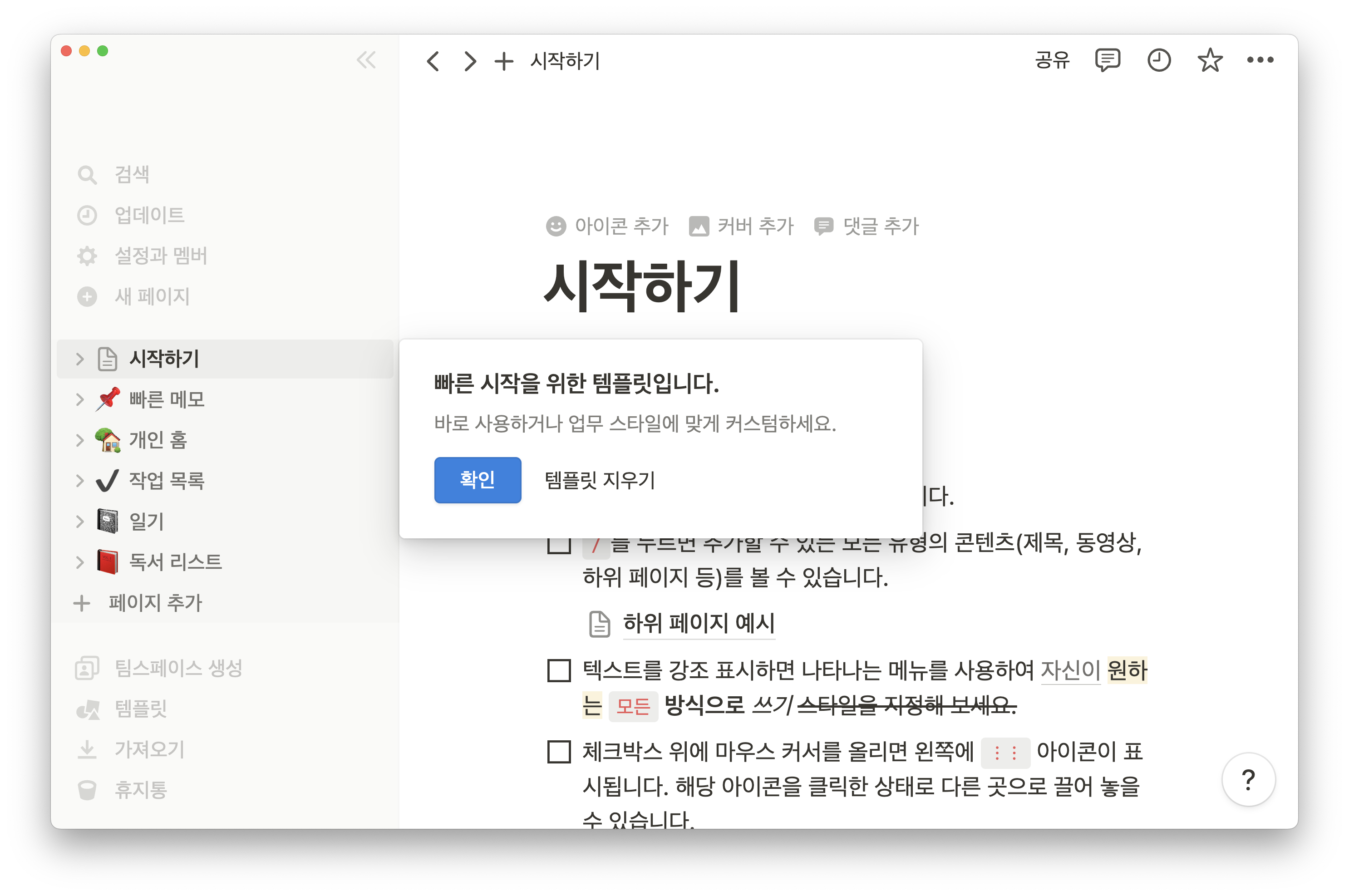1349x896 pixels.
Task: Expand the 독서 리스트 page chevron
Action: [80, 562]
